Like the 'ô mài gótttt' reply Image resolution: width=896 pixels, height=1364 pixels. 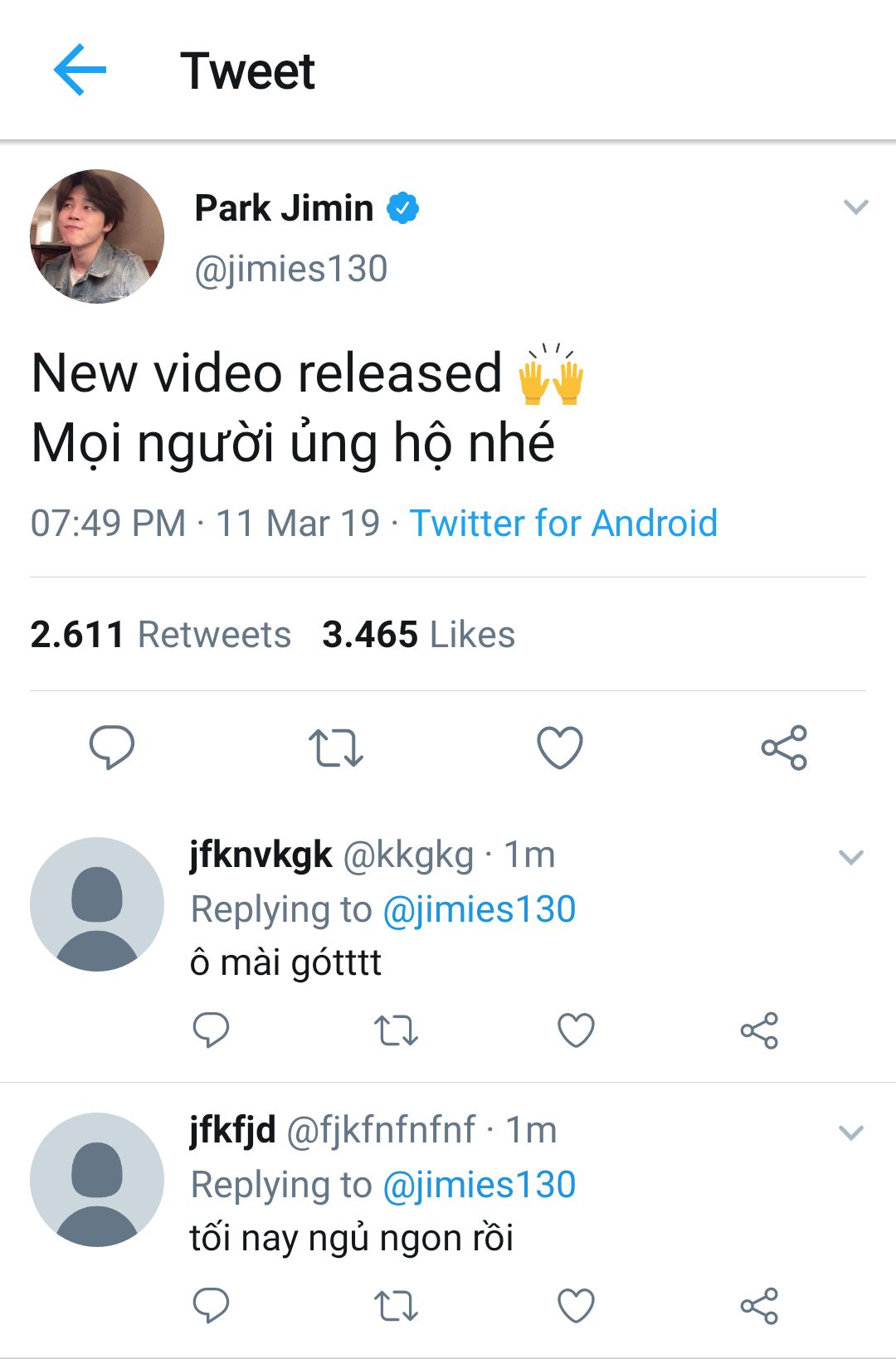[x=576, y=1030]
